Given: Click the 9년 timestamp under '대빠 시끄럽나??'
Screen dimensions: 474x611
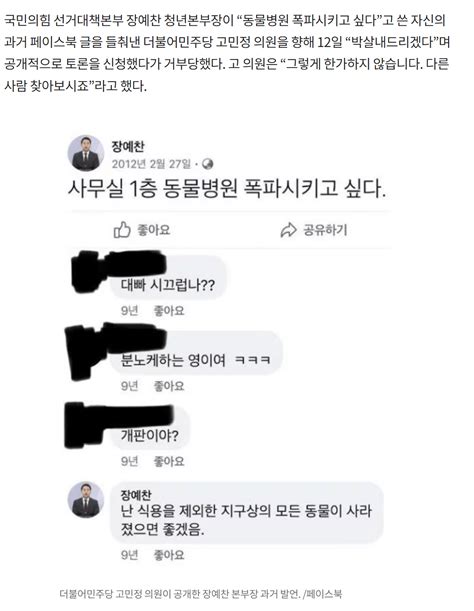Looking at the screenshot, I should [129, 311].
